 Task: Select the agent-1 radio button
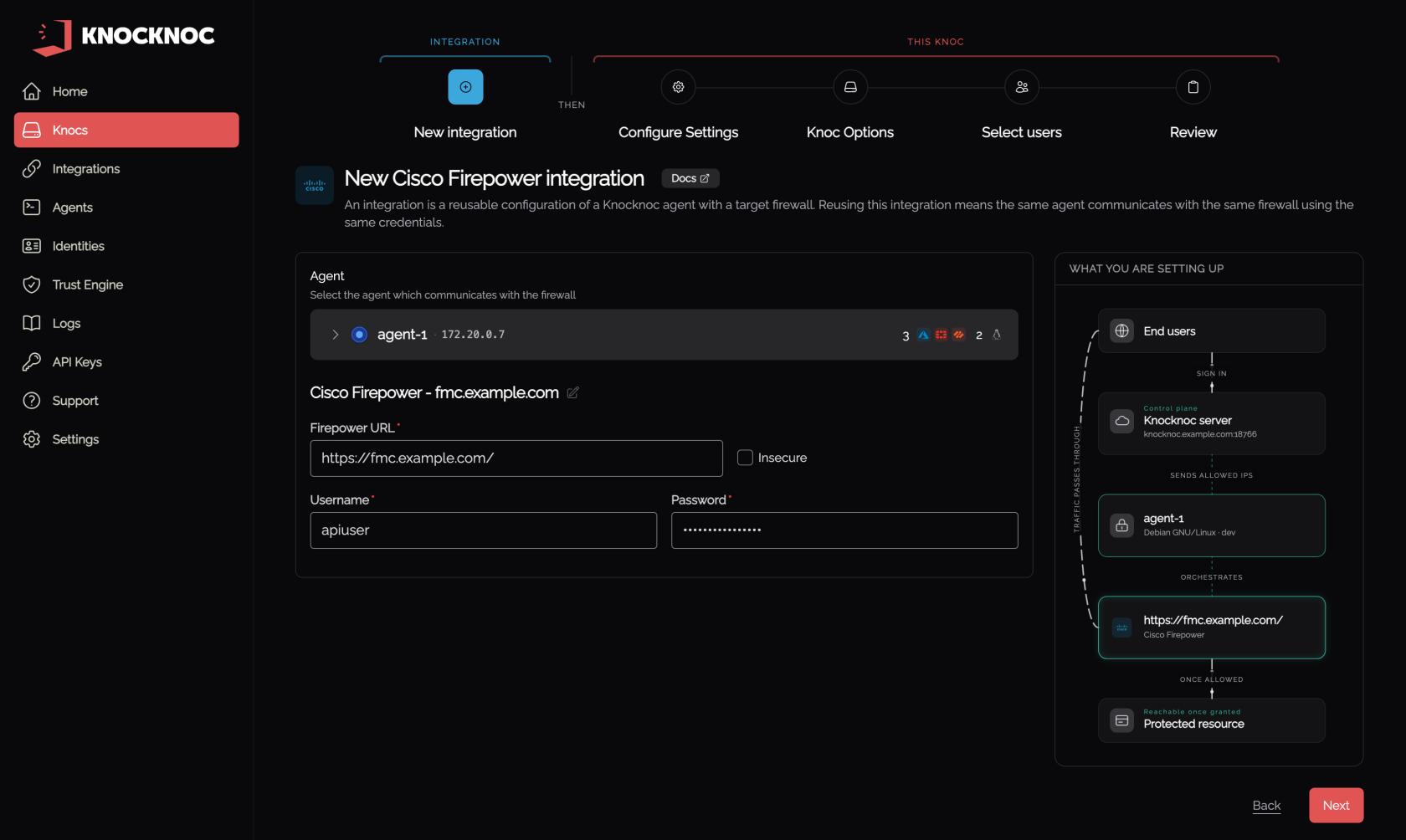point(359,335)
